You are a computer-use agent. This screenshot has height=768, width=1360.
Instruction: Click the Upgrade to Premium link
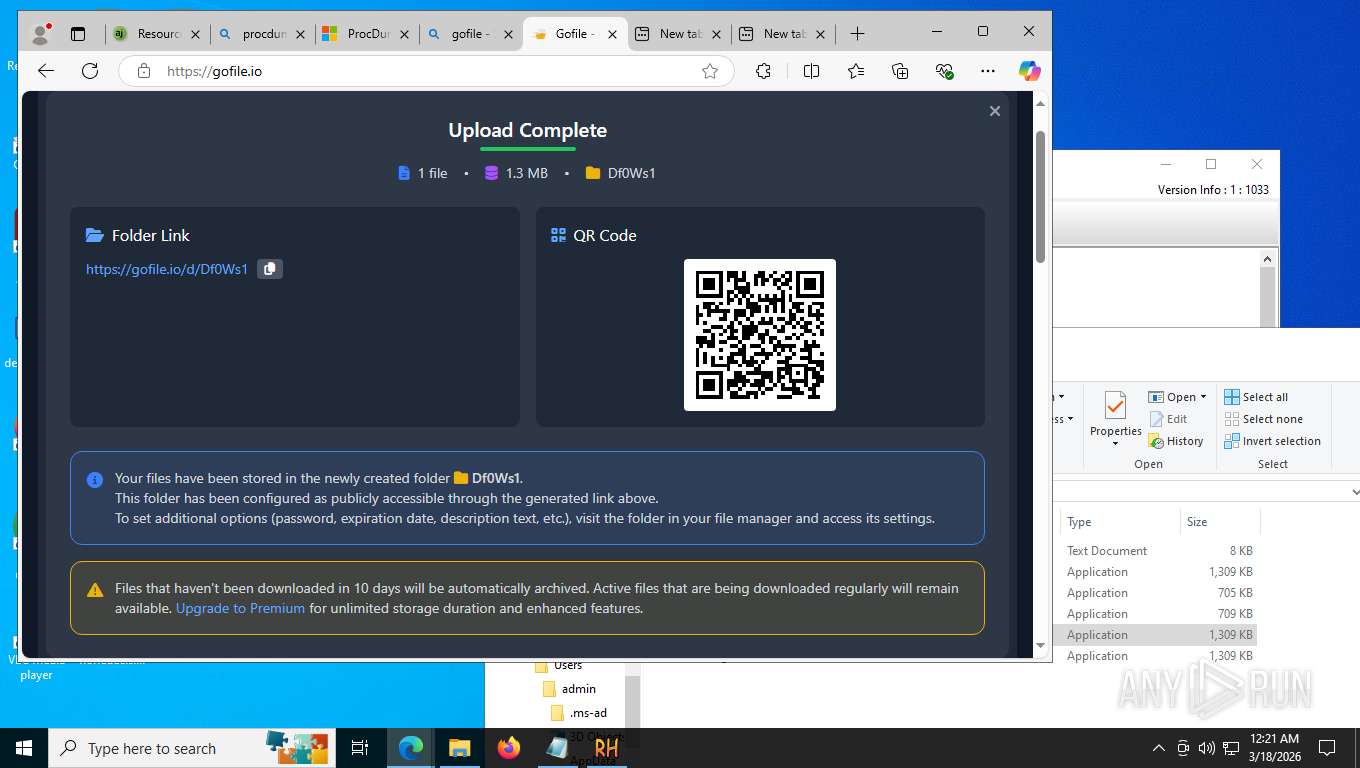[240, 608]
